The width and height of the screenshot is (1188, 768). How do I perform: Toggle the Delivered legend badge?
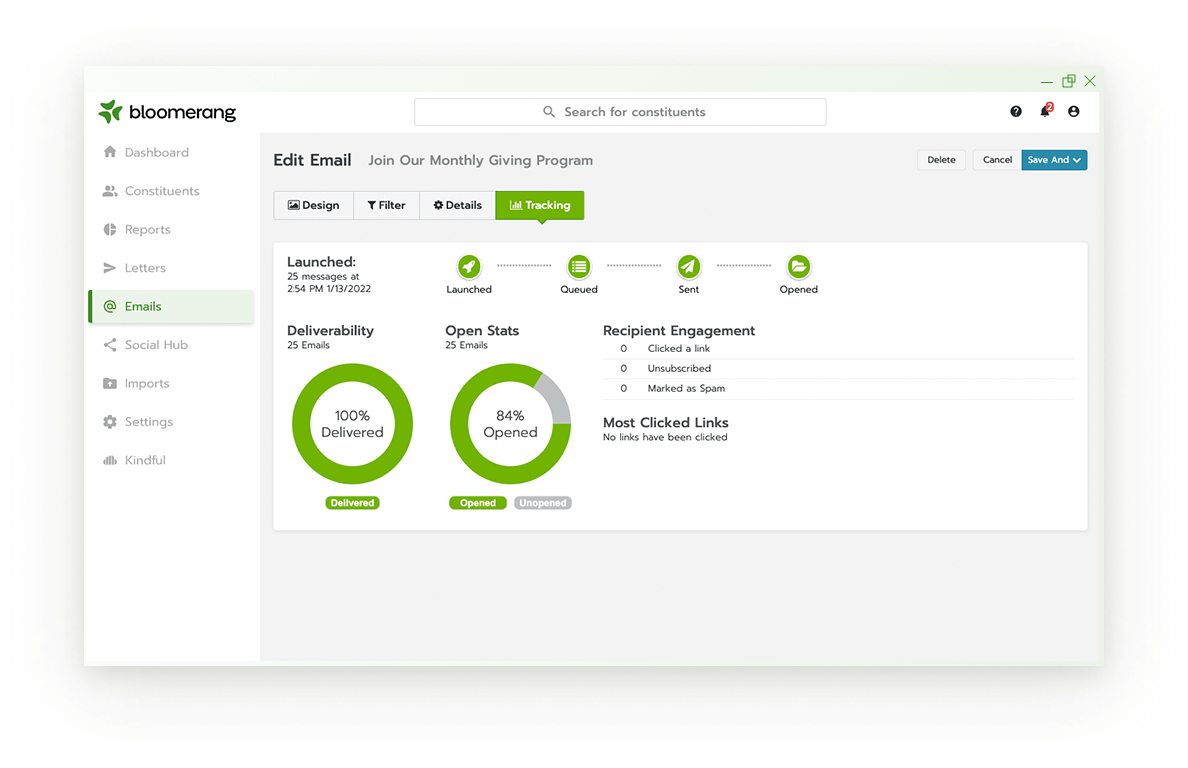352,503
